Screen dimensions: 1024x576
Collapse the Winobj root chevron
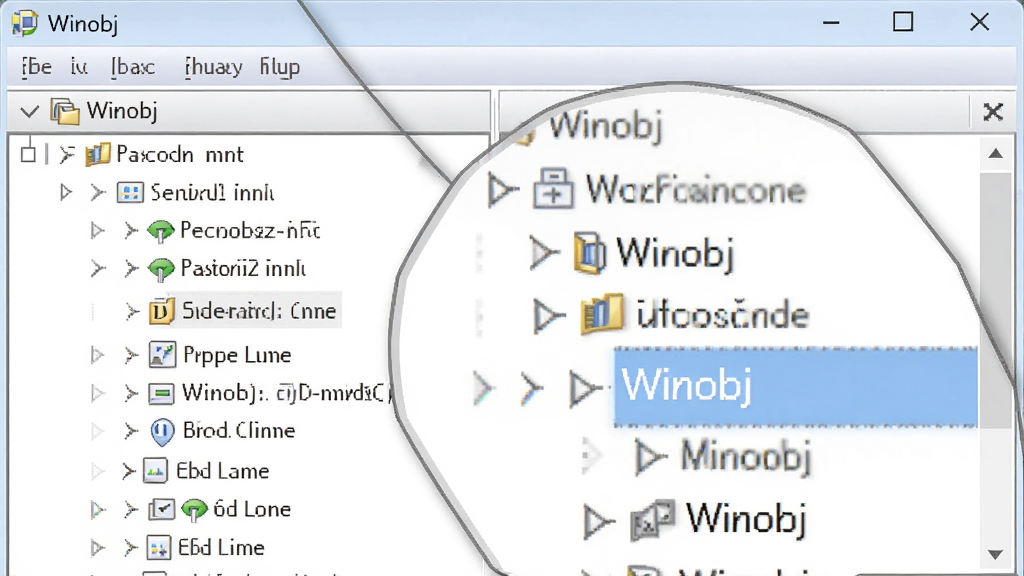tap(29, 112)
